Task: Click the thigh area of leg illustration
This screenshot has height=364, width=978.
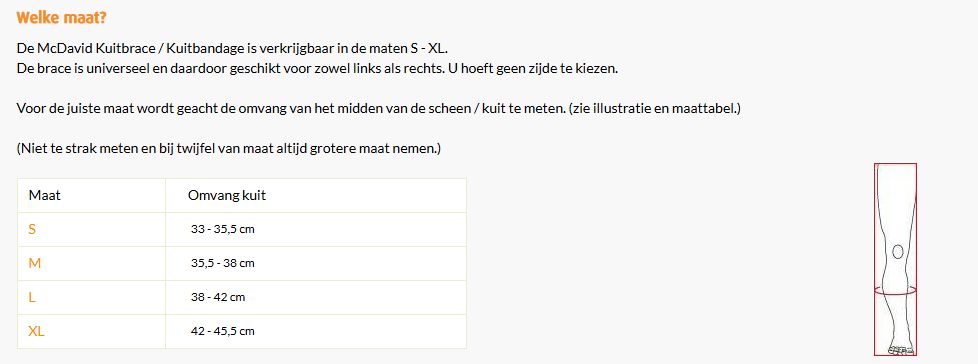Action: tap(896, 199)
